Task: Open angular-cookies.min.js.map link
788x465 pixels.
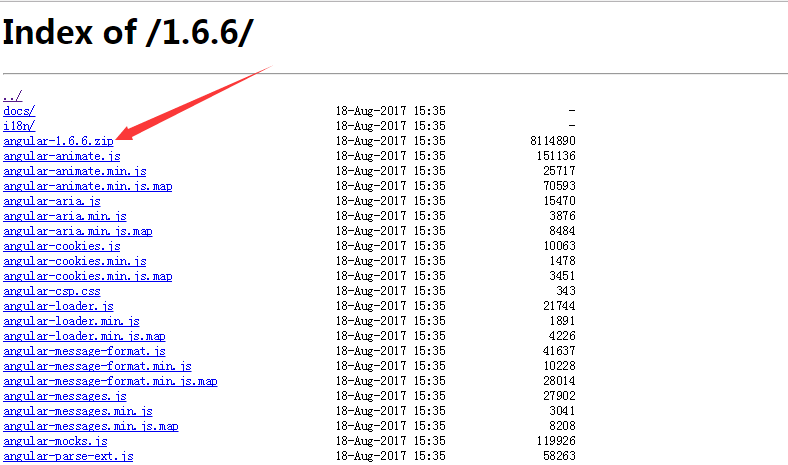Action: tap(88, 276)
